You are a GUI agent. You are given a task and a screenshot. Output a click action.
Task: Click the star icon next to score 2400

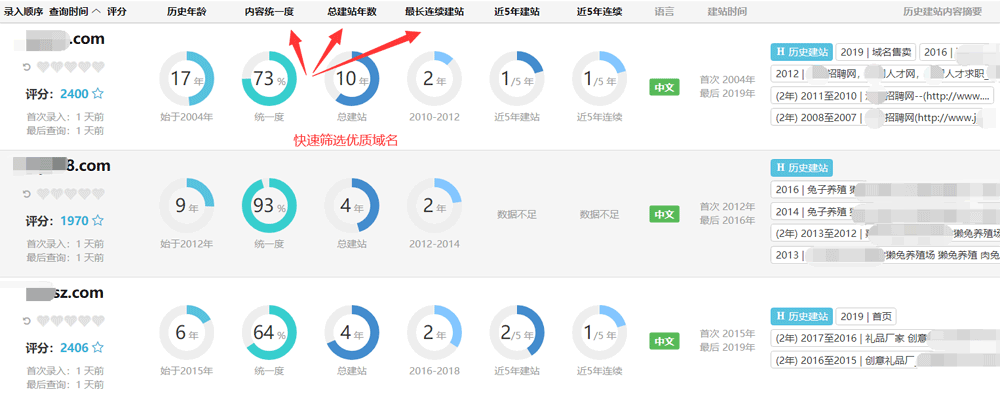[x=98, y=94]
